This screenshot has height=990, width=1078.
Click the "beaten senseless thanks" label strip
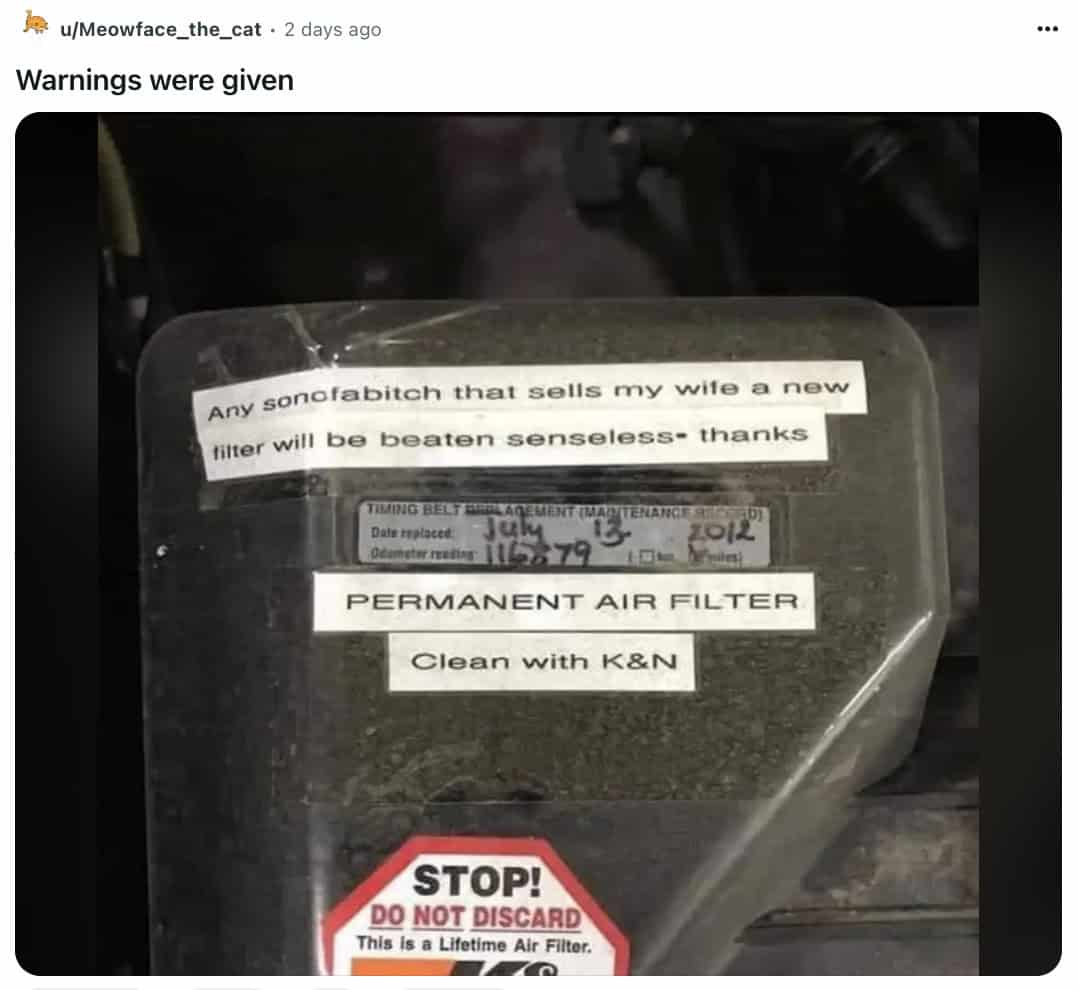pyautogui.click(x=513, y=441)
